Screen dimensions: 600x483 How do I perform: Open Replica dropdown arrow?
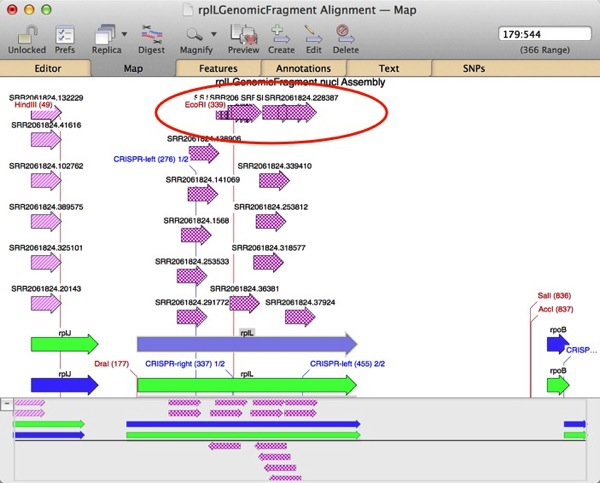tap(124, 34)
